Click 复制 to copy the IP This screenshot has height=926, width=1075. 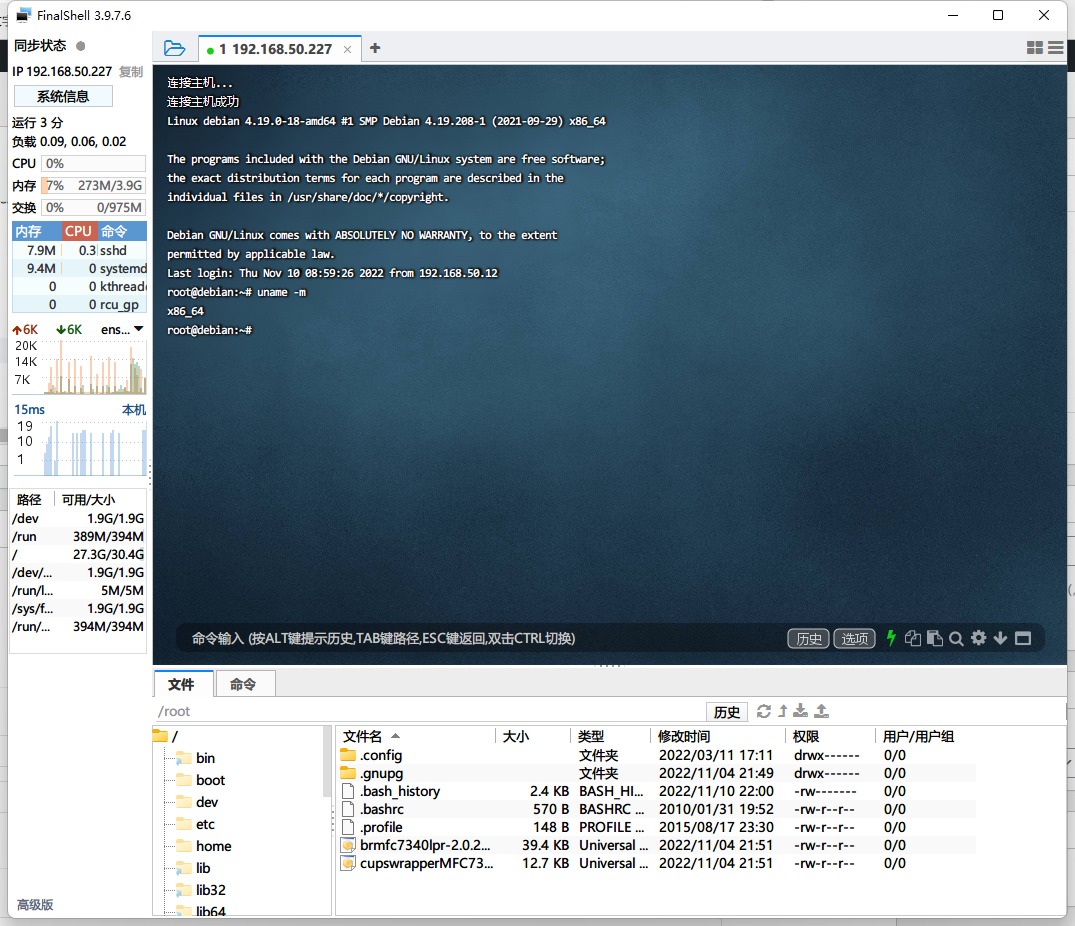131,72
